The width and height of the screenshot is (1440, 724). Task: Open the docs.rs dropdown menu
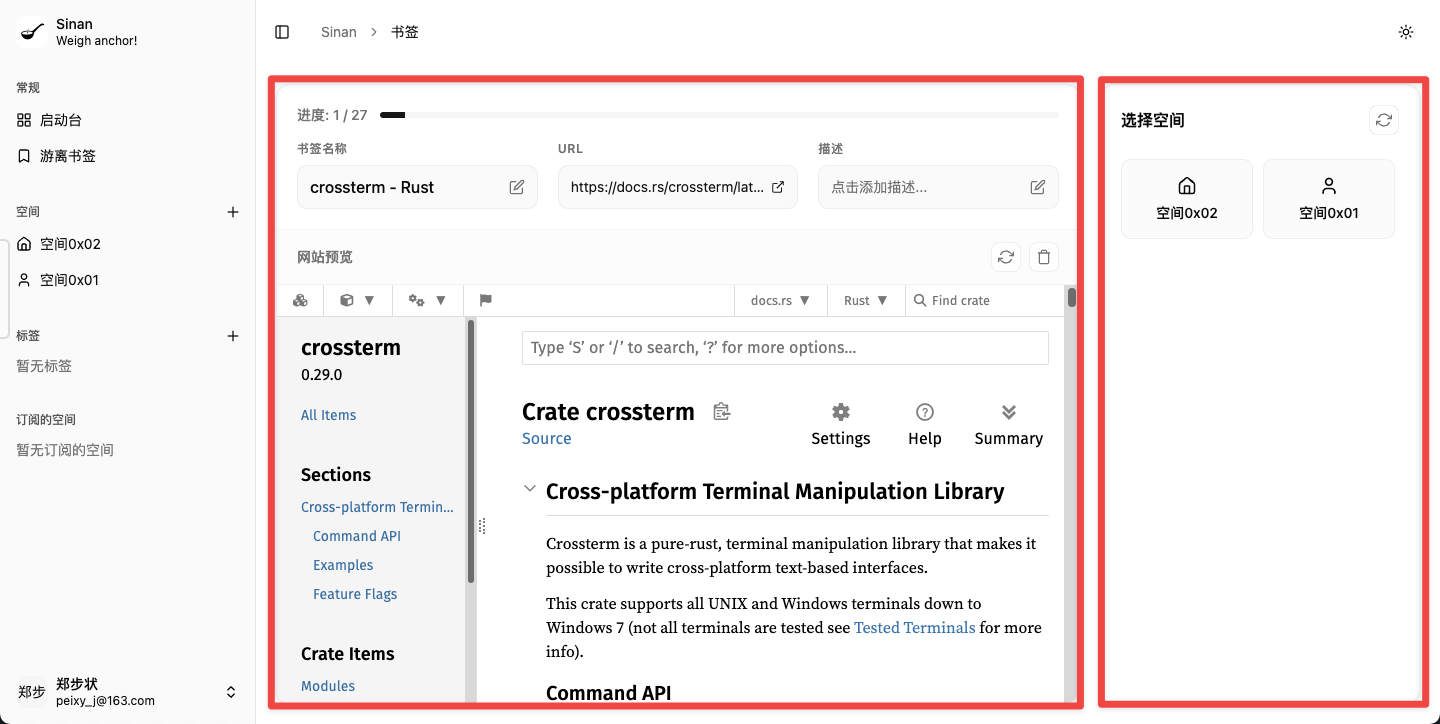(781, 300)
